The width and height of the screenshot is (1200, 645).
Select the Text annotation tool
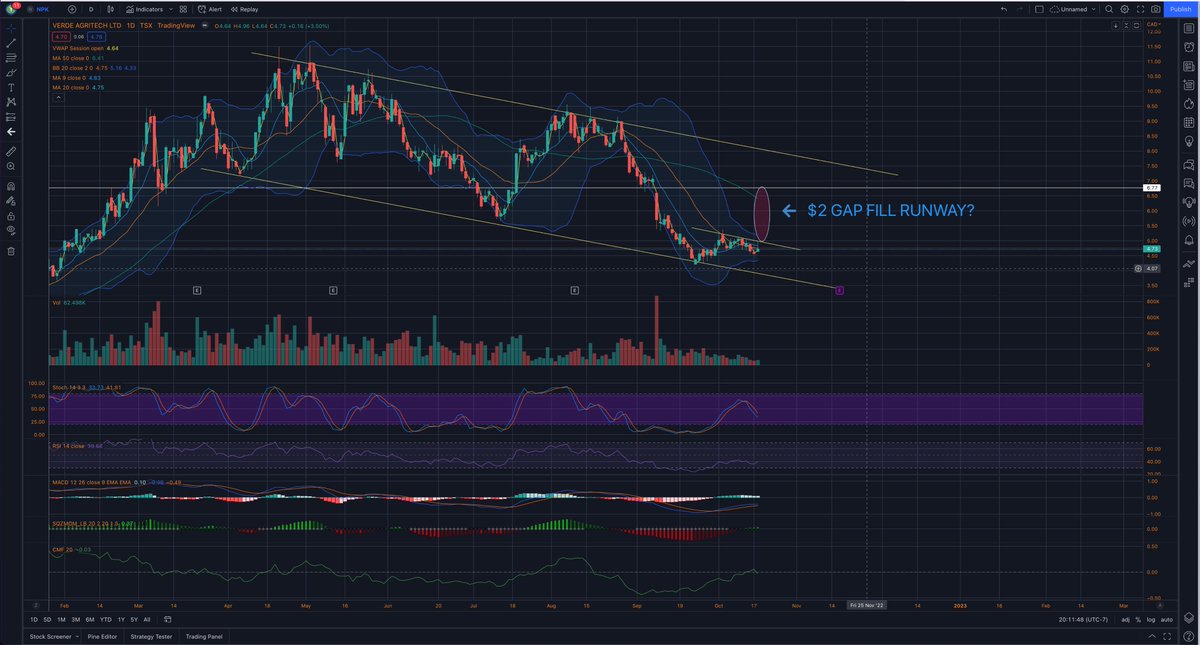11,87
